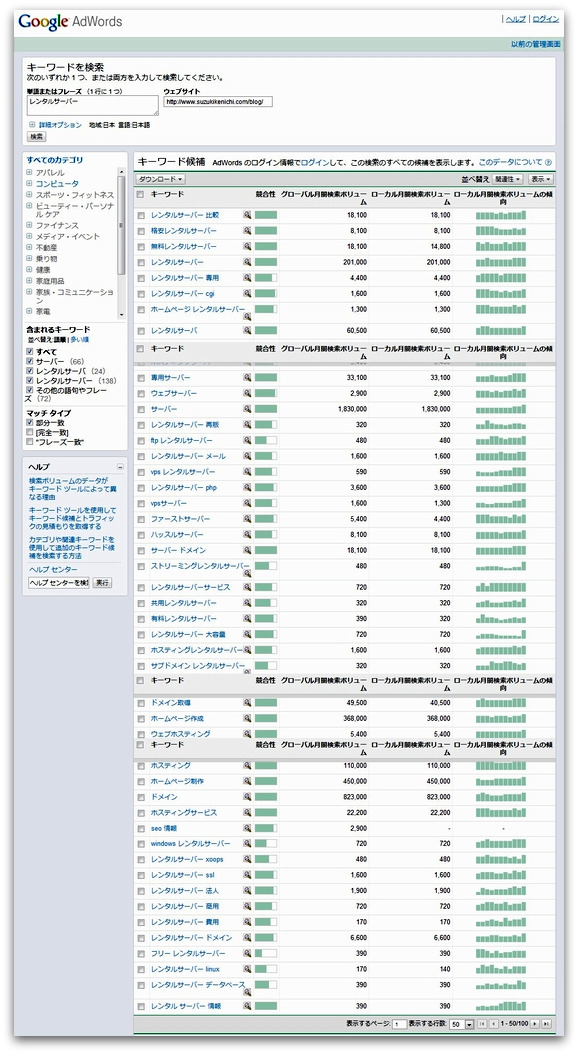
Task: Click magnifier icon beside windows レンタルサーバー
Action: click(247, 844)
